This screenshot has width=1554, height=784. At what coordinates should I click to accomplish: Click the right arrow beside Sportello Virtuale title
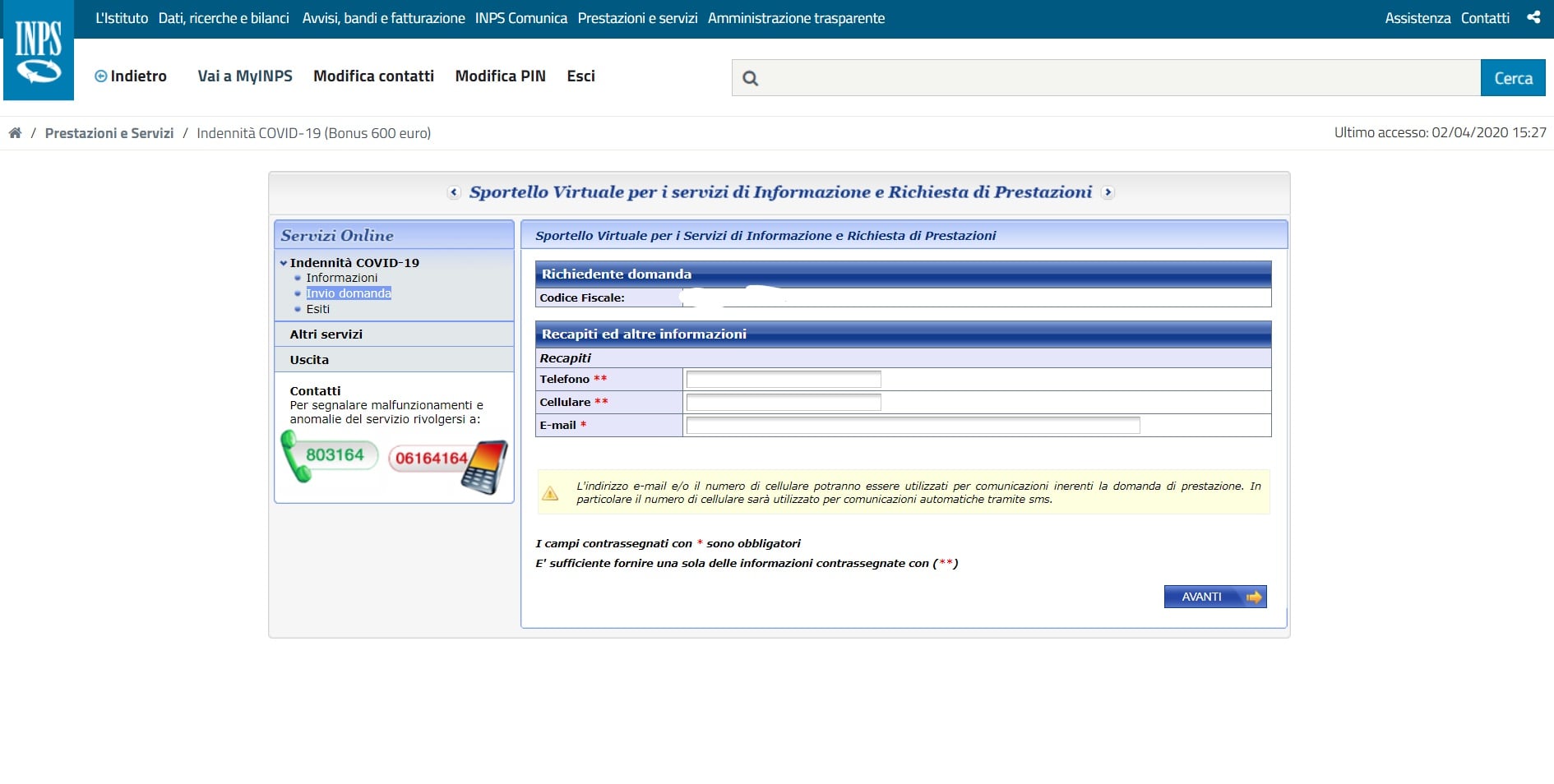[1108, 192]
